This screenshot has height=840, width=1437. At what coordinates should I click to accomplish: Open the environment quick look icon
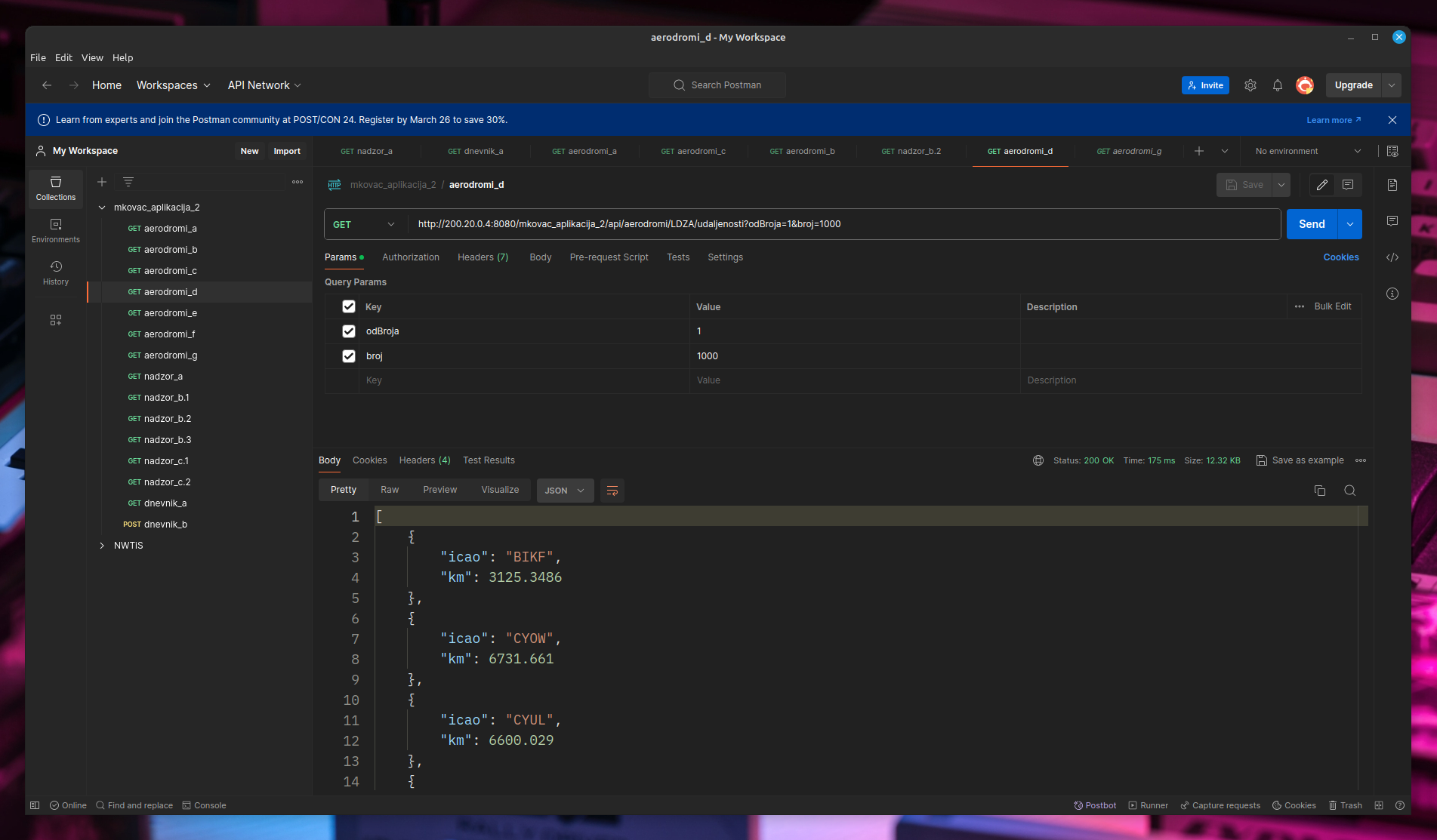click(1392, 151)
